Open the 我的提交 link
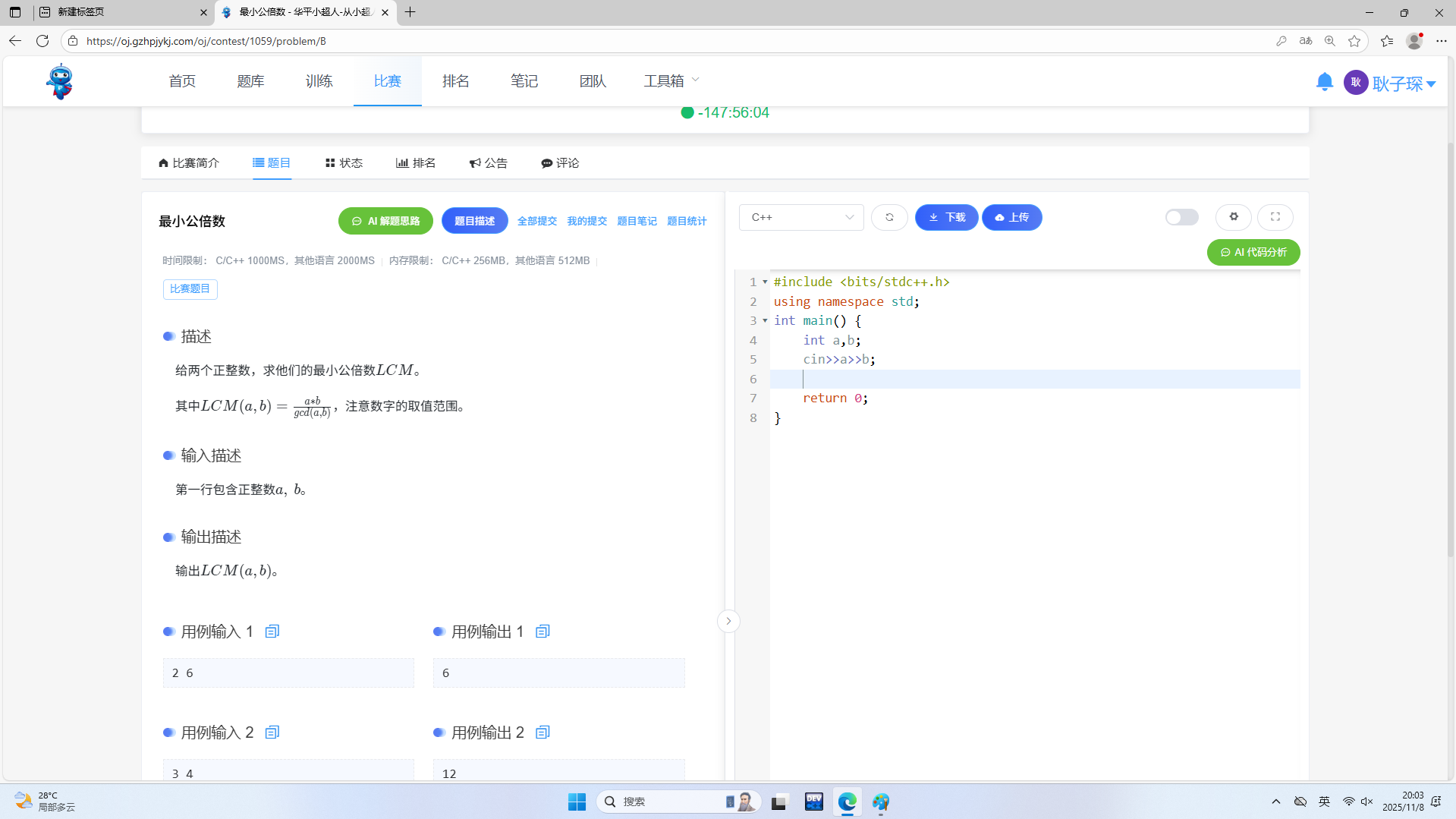1456x819 pixels. (586, 221)
